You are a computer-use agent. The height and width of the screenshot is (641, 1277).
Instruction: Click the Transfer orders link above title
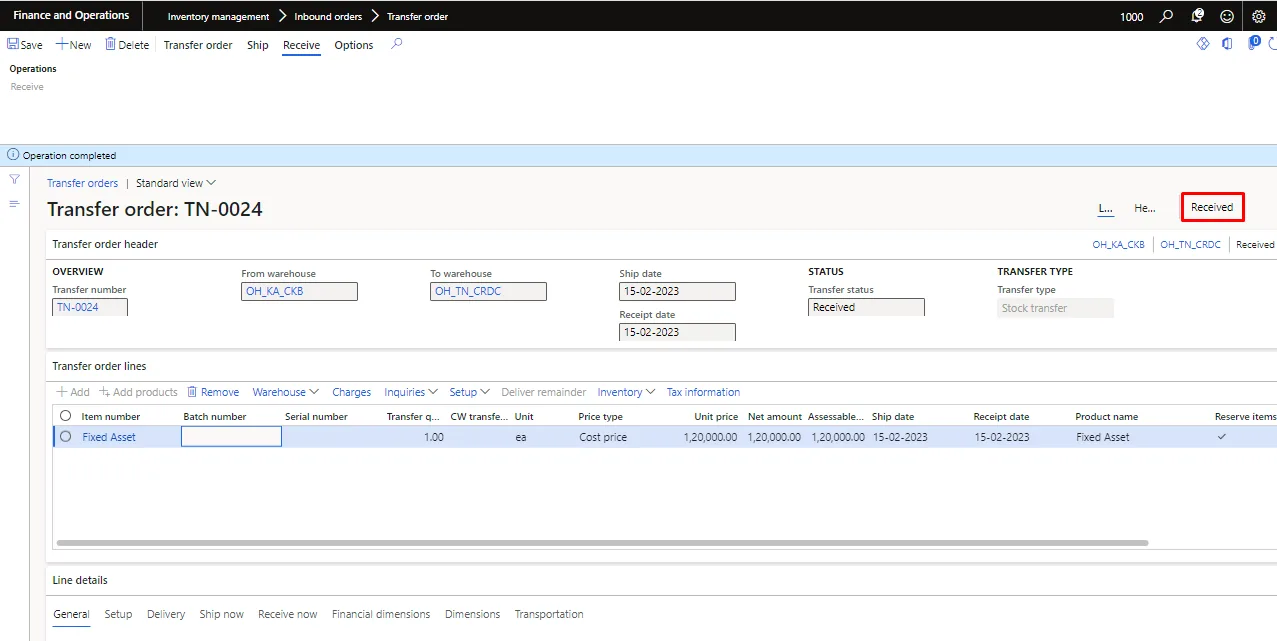click(82, 183)
